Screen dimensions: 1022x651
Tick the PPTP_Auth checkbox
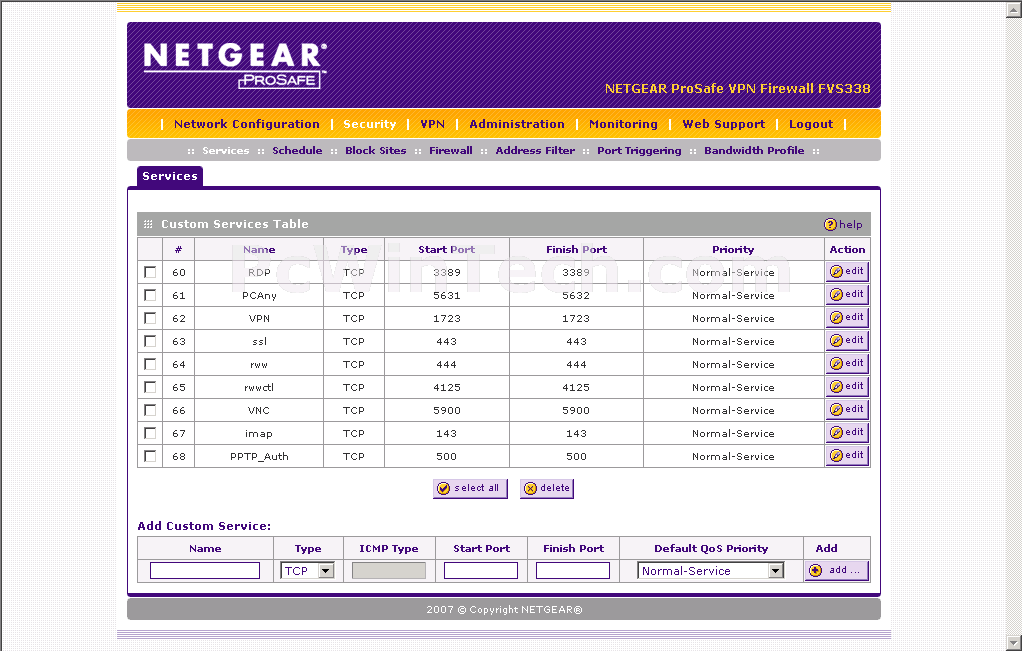pos(150,456)
